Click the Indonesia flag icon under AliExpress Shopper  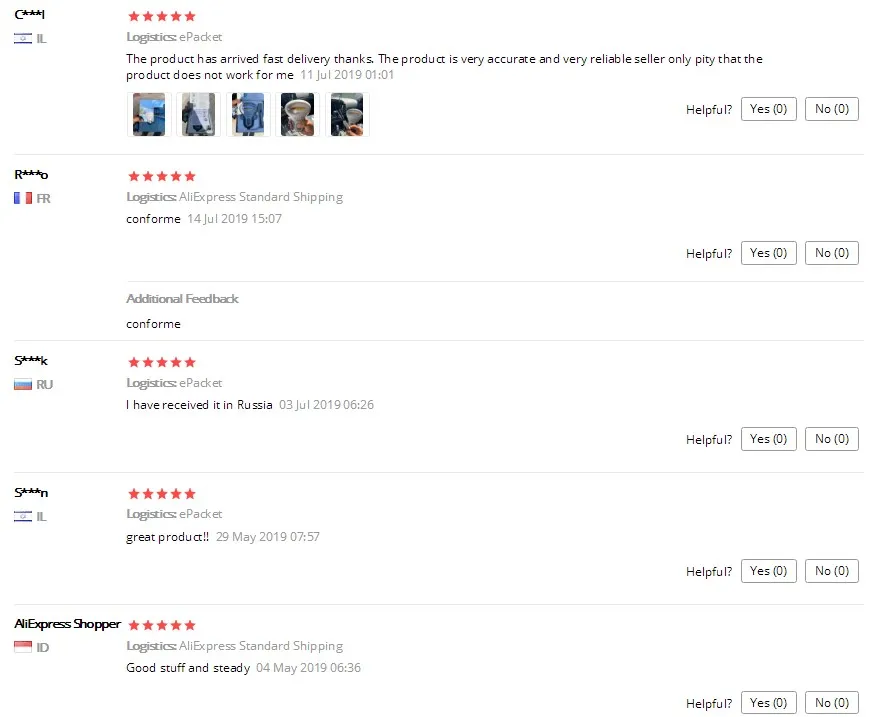(23, 647)
